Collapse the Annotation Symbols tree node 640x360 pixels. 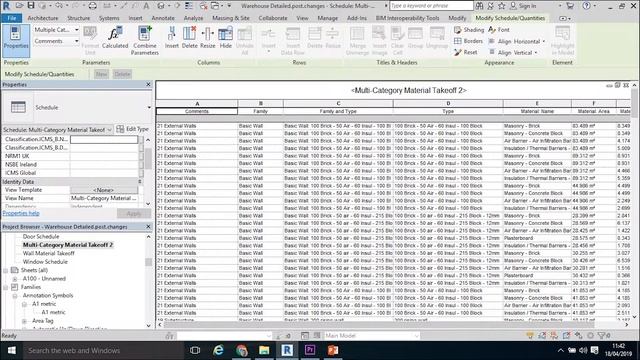pyautogui.click(x=15, y=296)
